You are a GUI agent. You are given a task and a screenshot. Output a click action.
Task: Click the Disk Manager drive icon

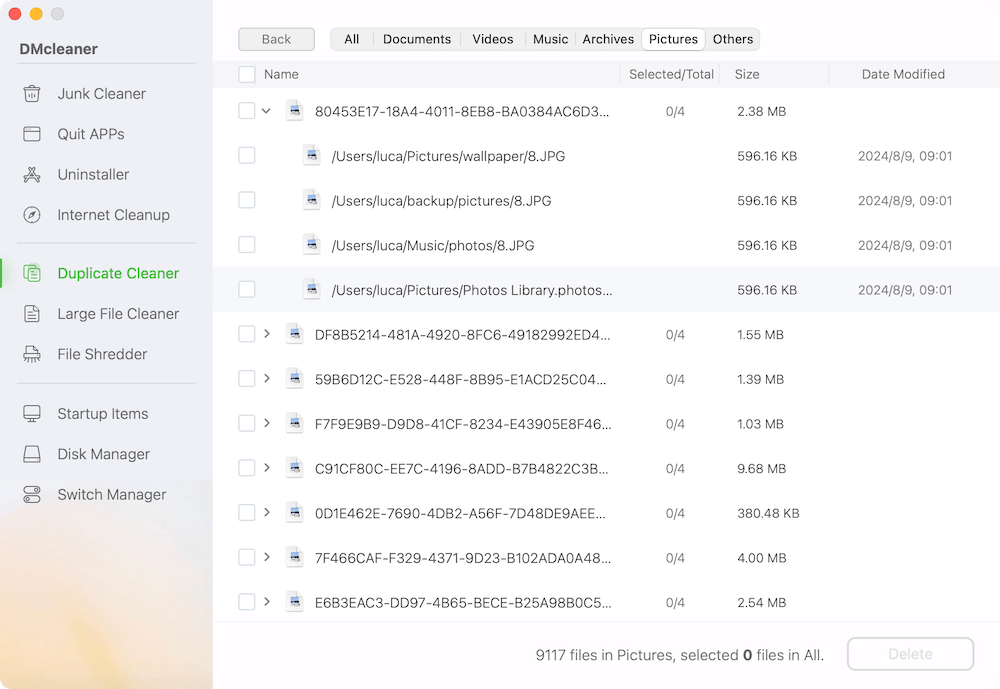pos(32,454)
